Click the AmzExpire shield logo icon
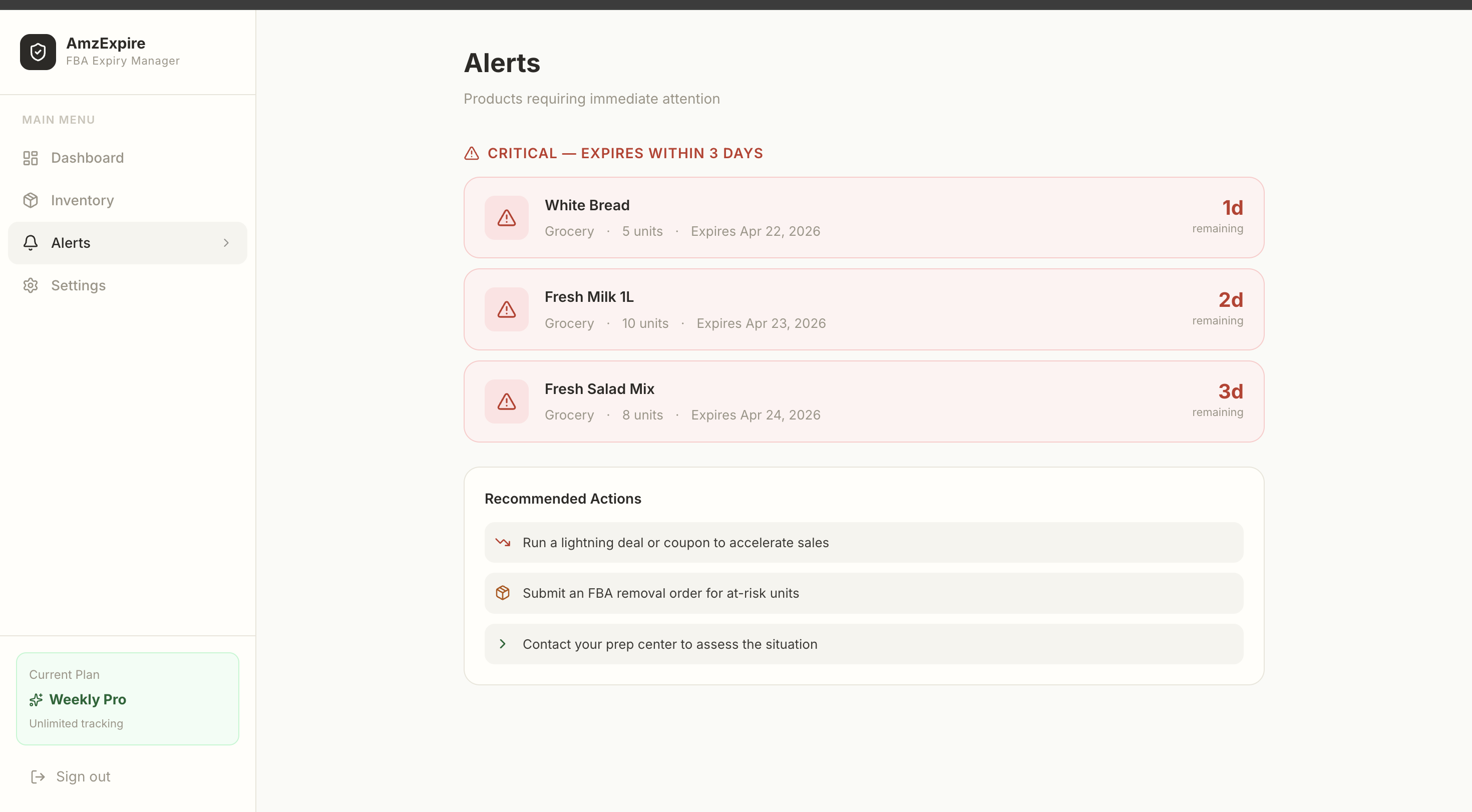The width and height of the screenshot is (1472, 812). point(38,52)
